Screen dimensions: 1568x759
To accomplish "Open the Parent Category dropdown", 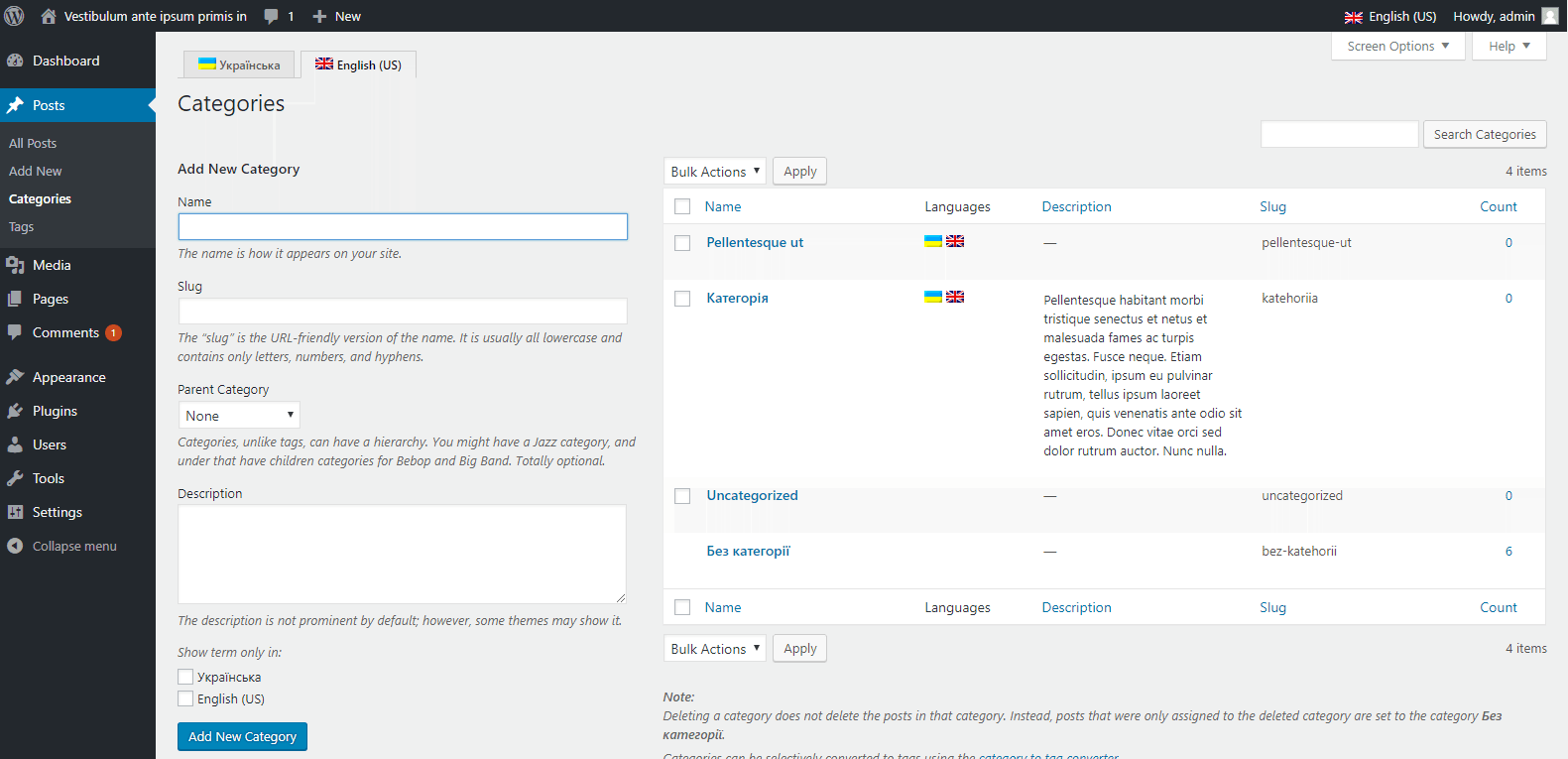I will [239, 416].
